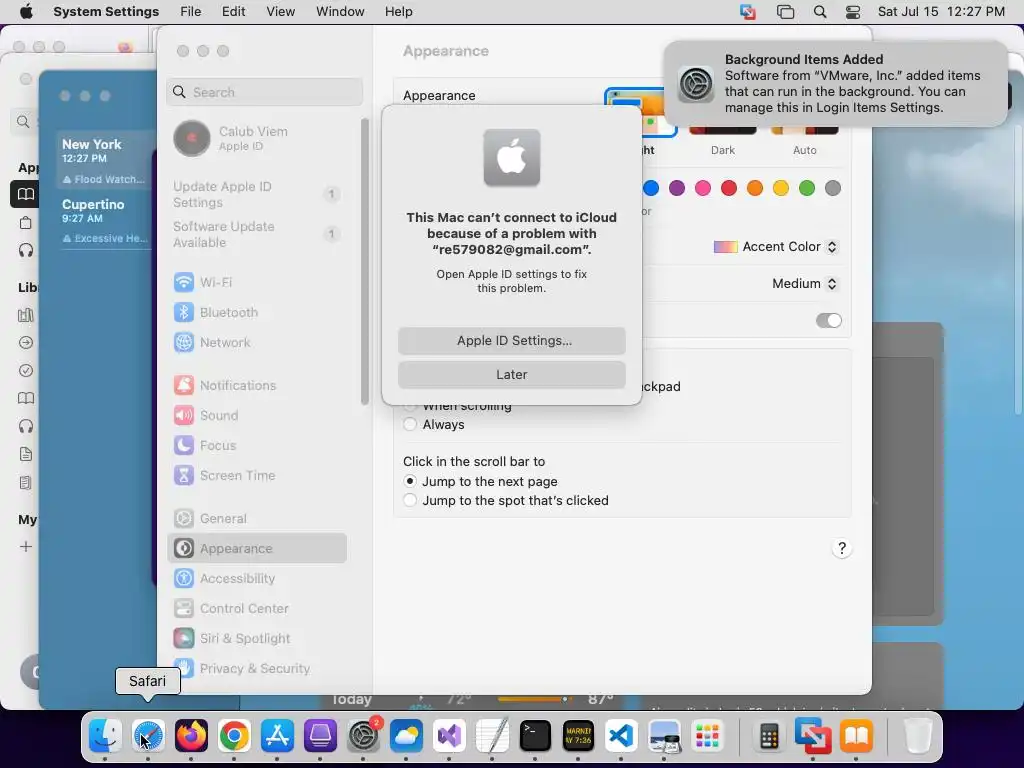Click the System Settings search field
The image size is (1024, 768).
264,92
